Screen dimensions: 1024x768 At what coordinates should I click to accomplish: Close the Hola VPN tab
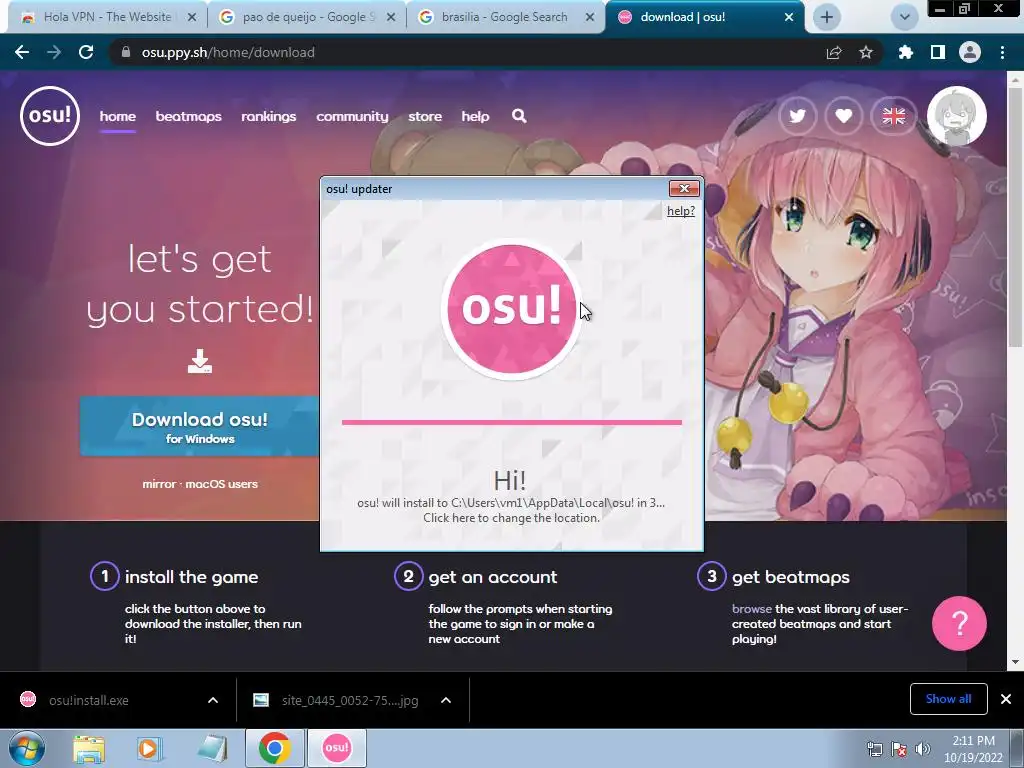pyautogui.click(x=192, y=17)
